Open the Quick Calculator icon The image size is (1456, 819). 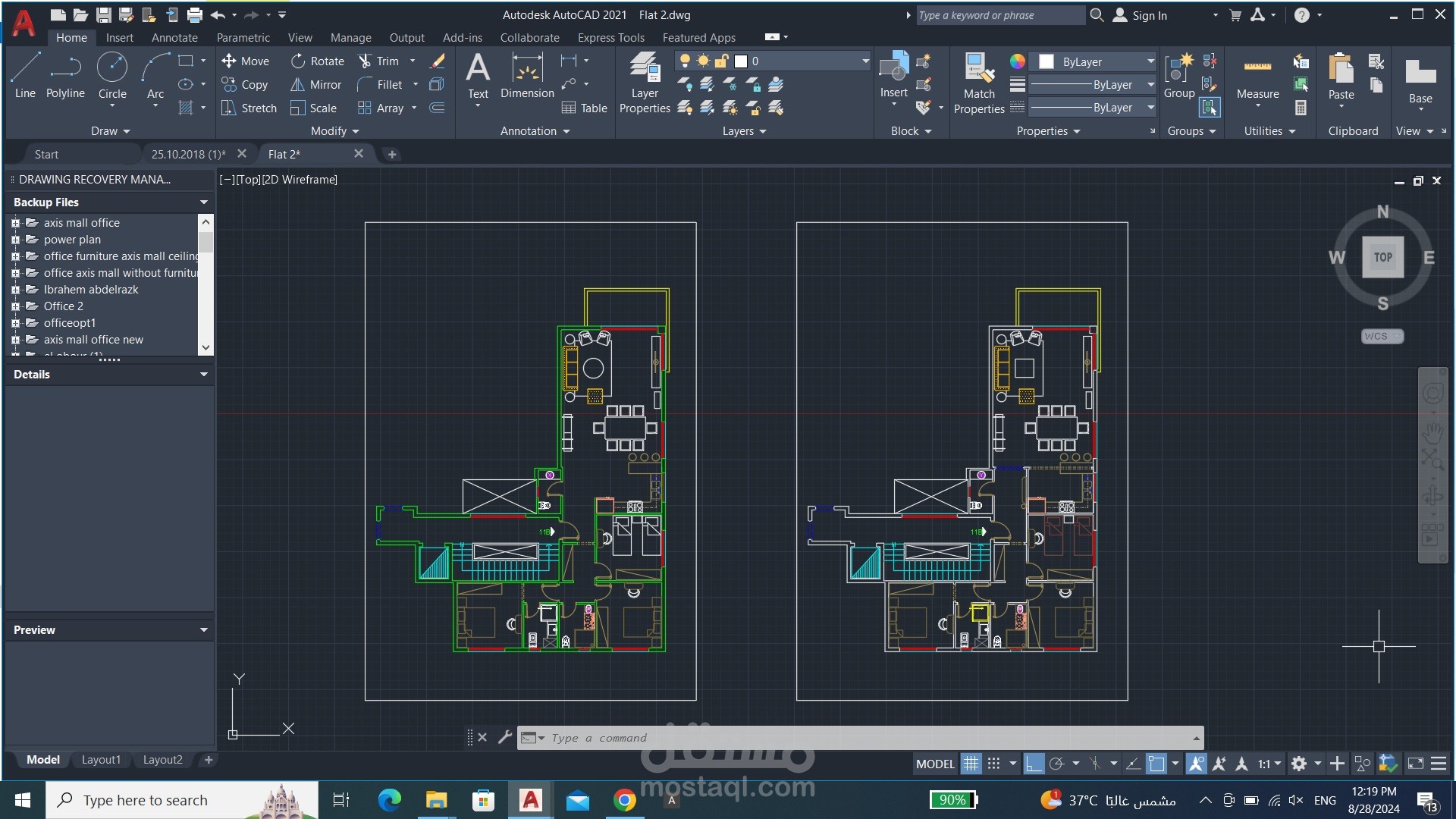point(1301,108)
